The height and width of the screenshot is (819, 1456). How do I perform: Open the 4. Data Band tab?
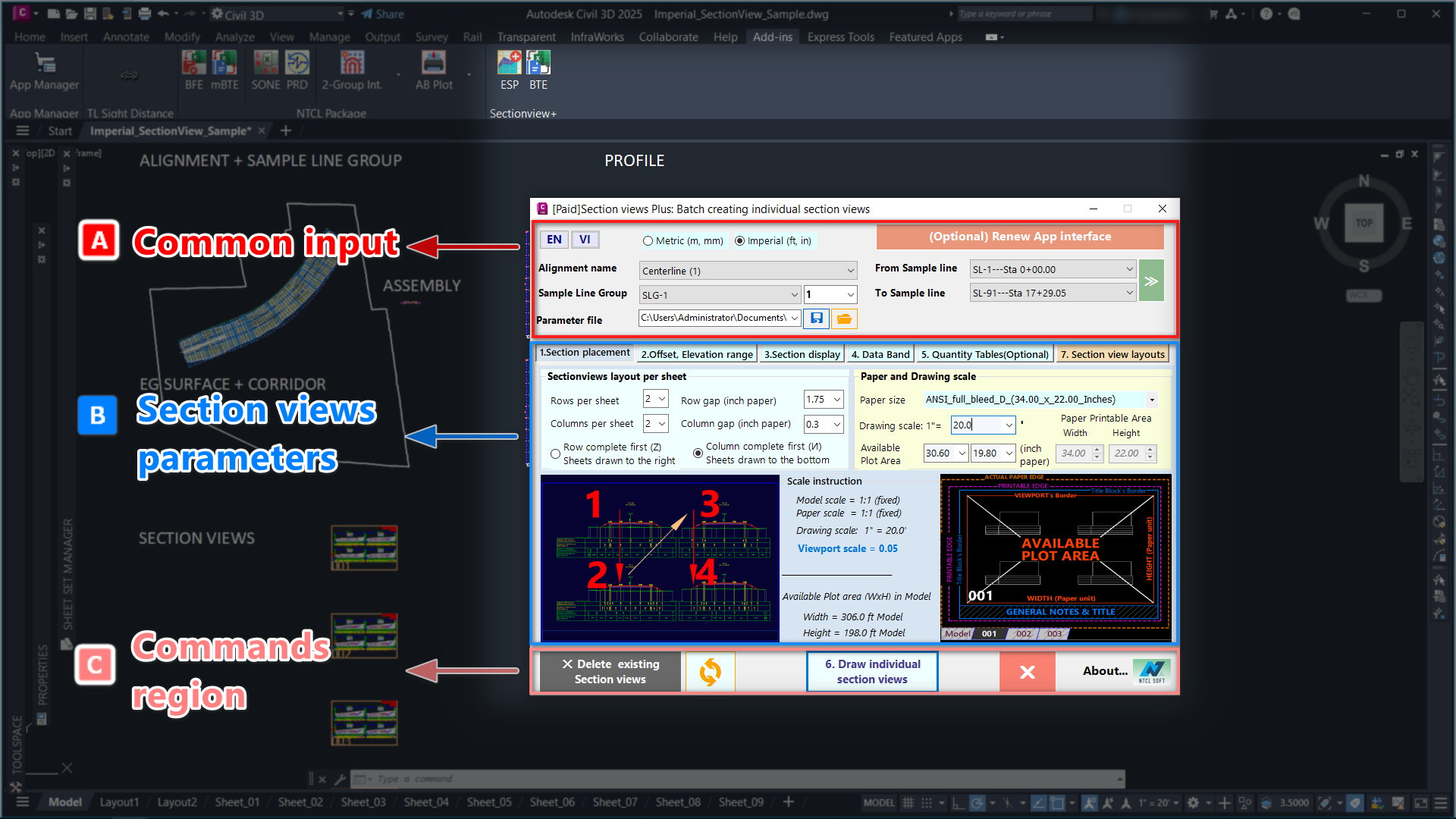tap(880, 354)
